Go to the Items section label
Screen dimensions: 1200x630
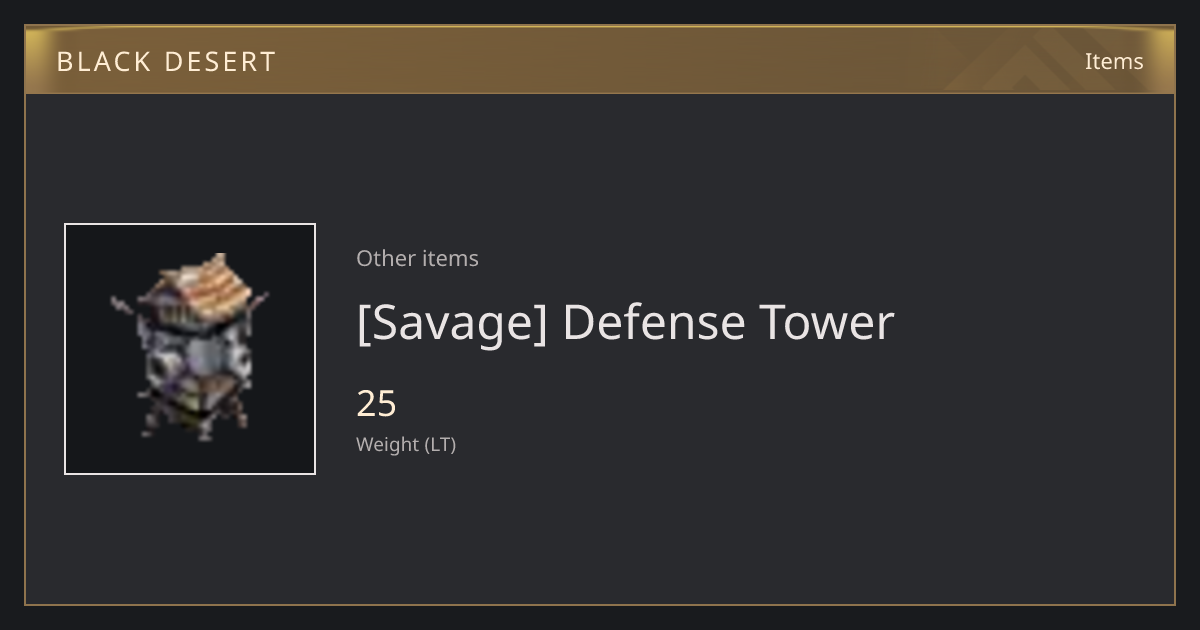point(1114,61)
